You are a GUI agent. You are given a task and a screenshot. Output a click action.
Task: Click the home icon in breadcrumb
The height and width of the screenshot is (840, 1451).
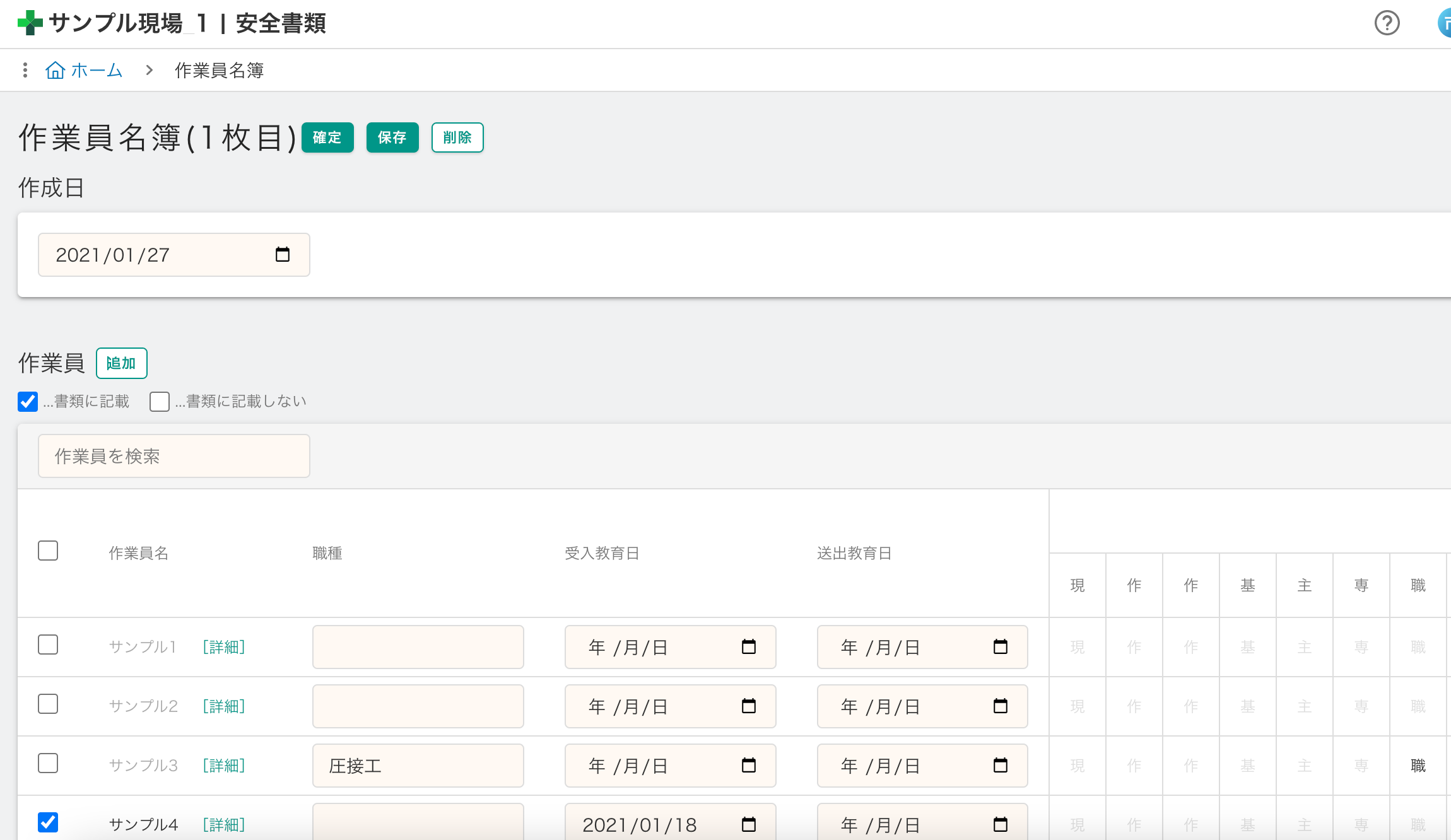[x=56, y=70]
